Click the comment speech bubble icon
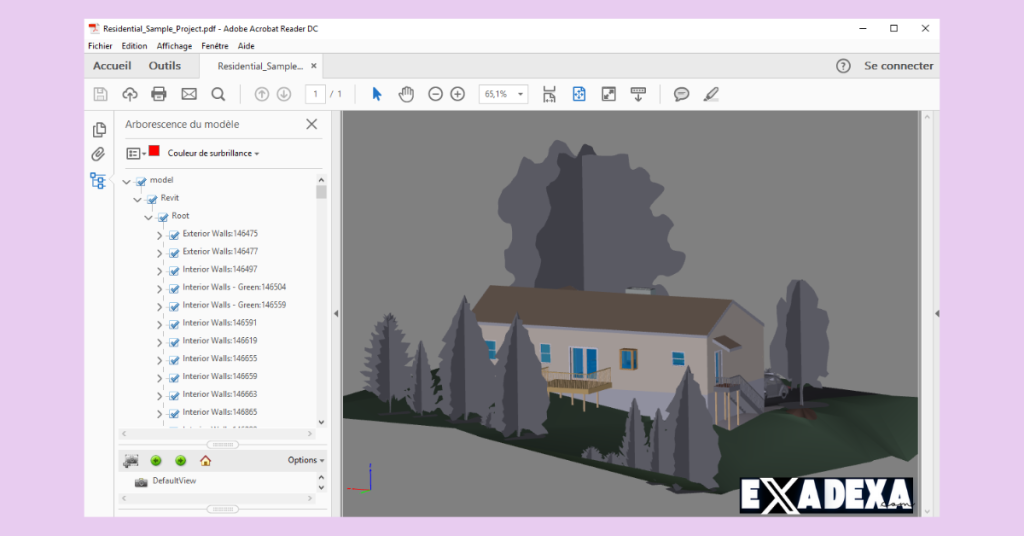Viewport: 1024px width, 536px height. [x=681, y=94]
